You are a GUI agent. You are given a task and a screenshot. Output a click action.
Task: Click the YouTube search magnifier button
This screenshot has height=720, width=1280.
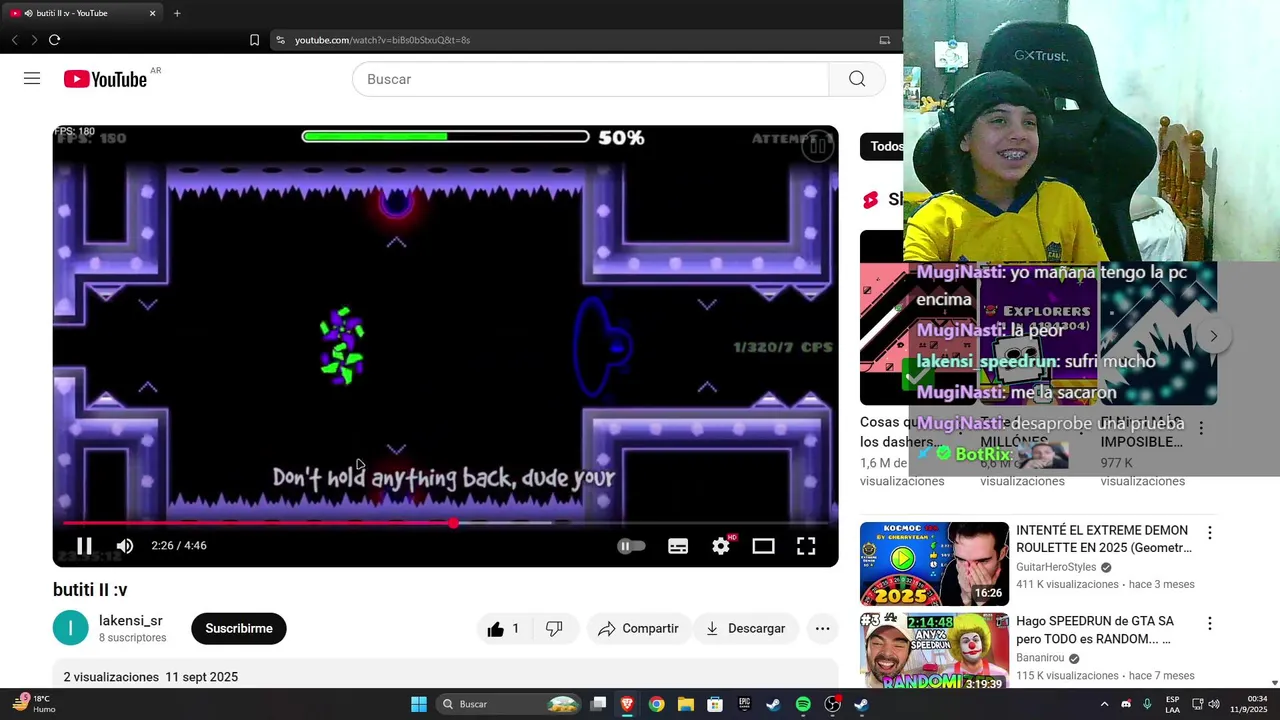[x=857, y=79]
